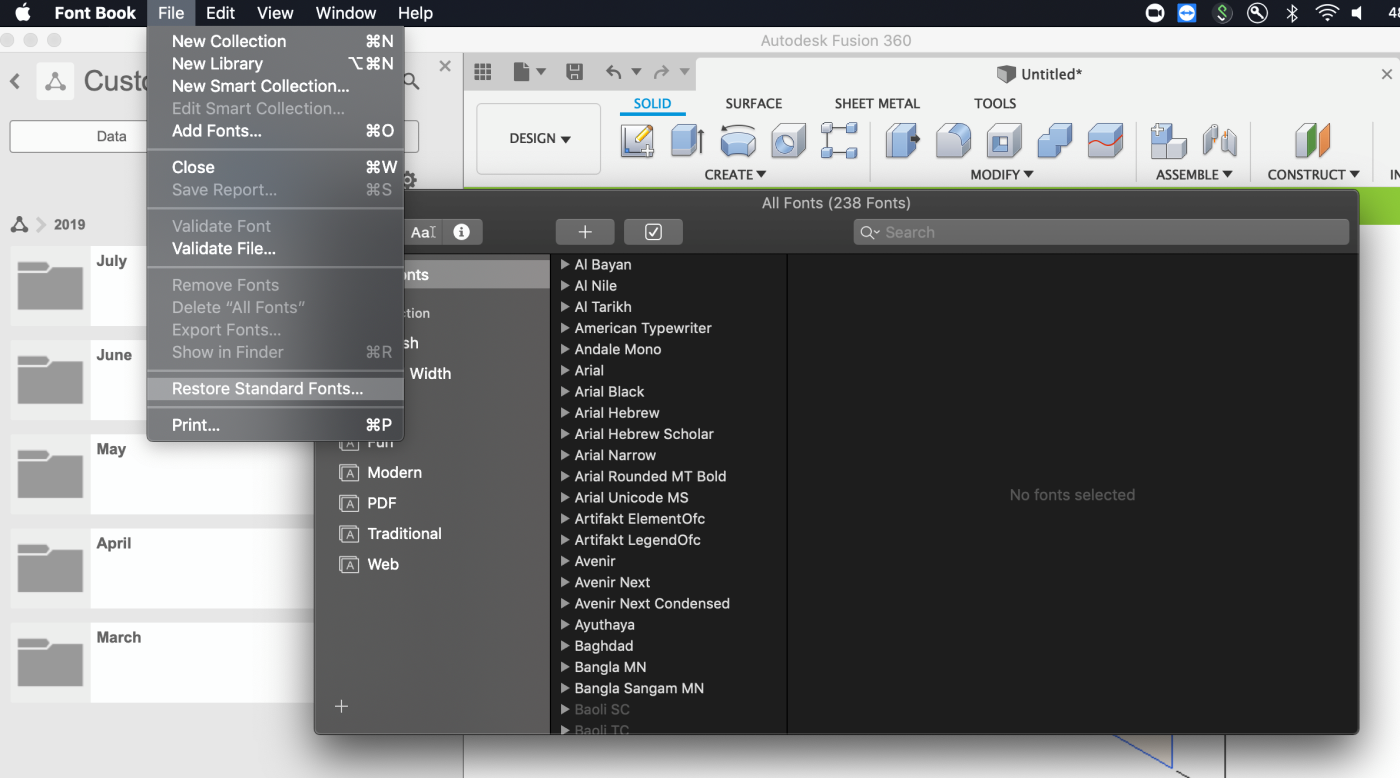
Task: Click the Joint icon in ASSEMBLE group
Action: [x=1220, y=140]
